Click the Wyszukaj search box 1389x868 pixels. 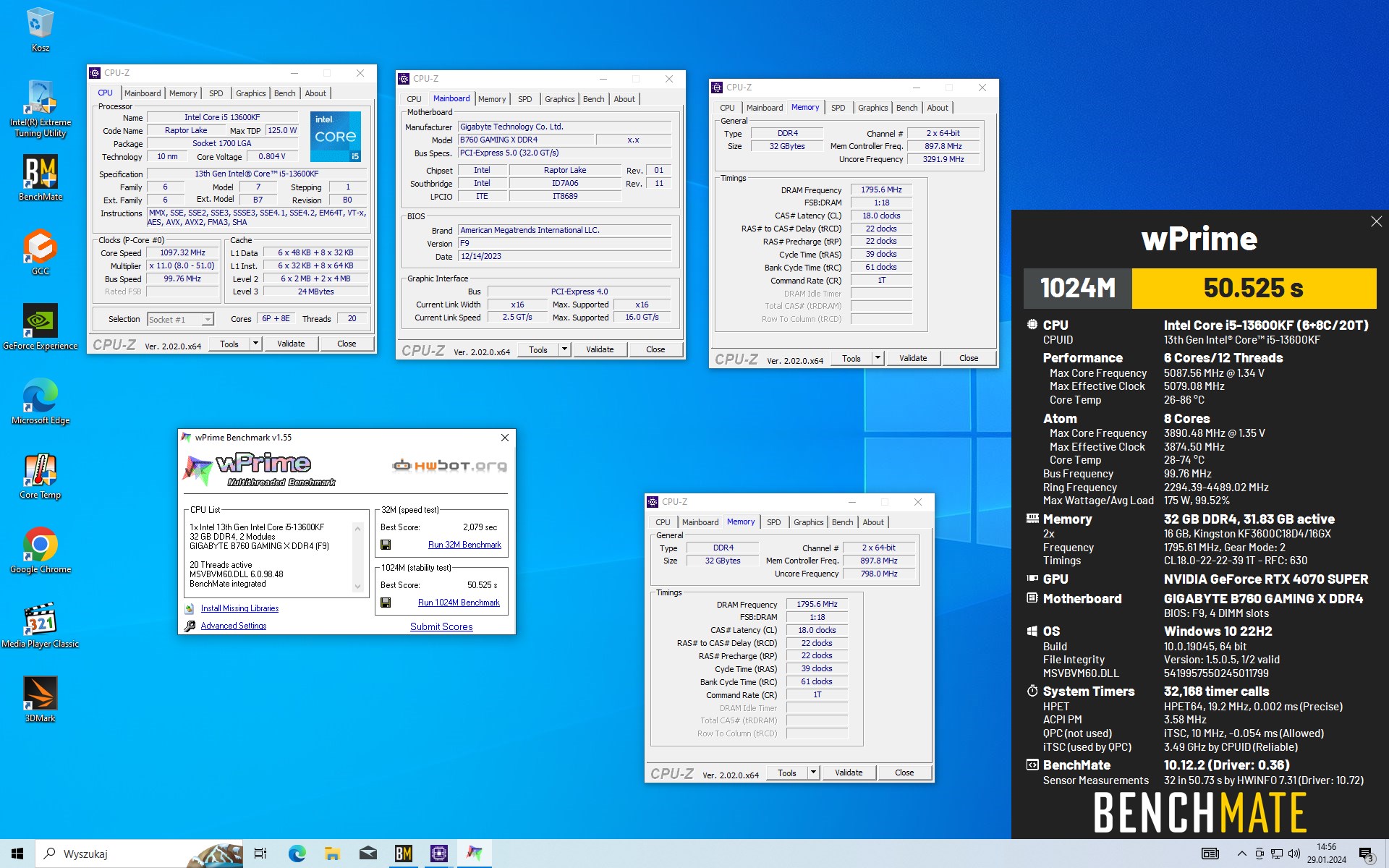tap(140, 854)
